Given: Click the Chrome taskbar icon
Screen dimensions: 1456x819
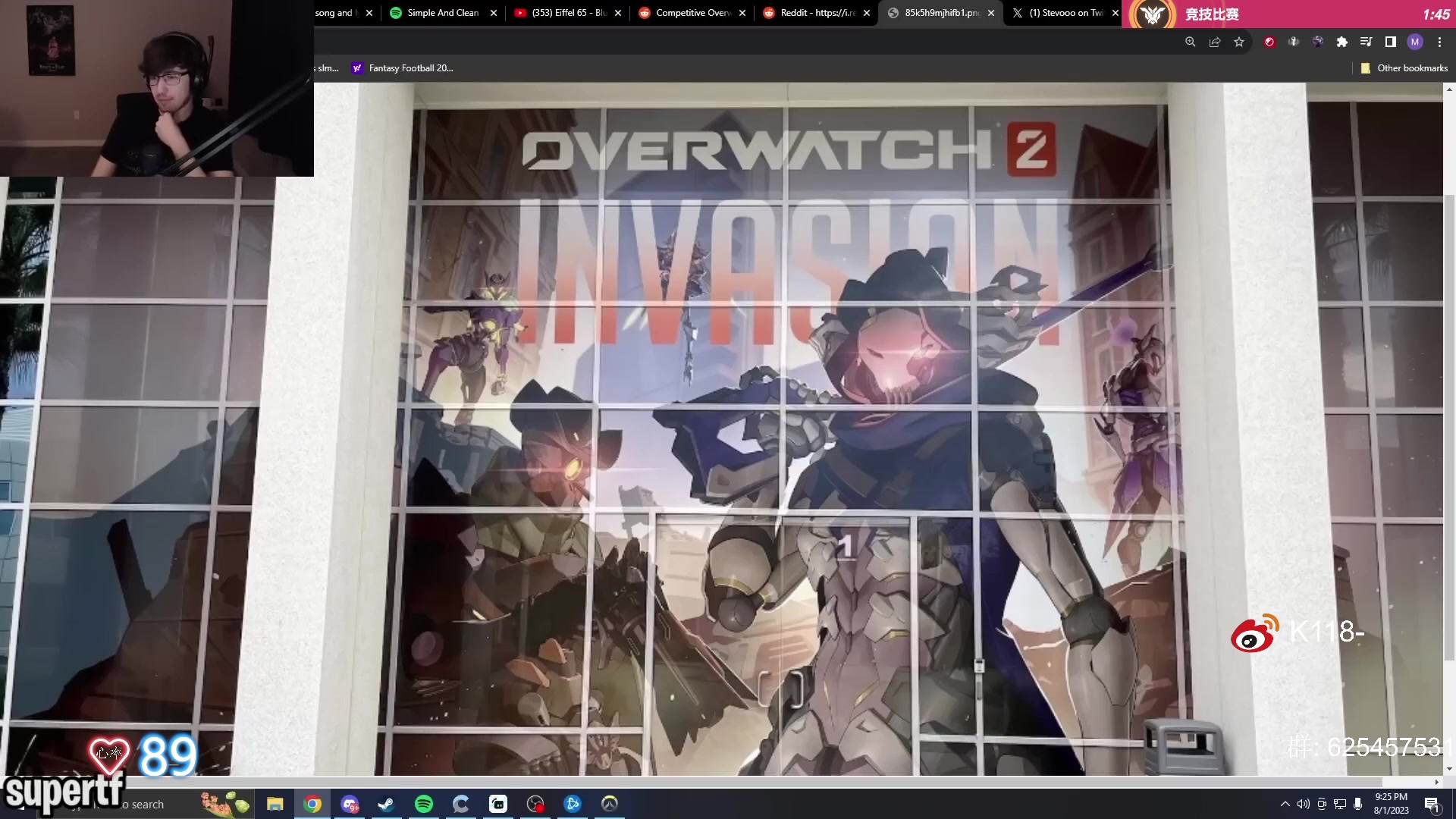Looking at the screenshot, I should 312,804.
